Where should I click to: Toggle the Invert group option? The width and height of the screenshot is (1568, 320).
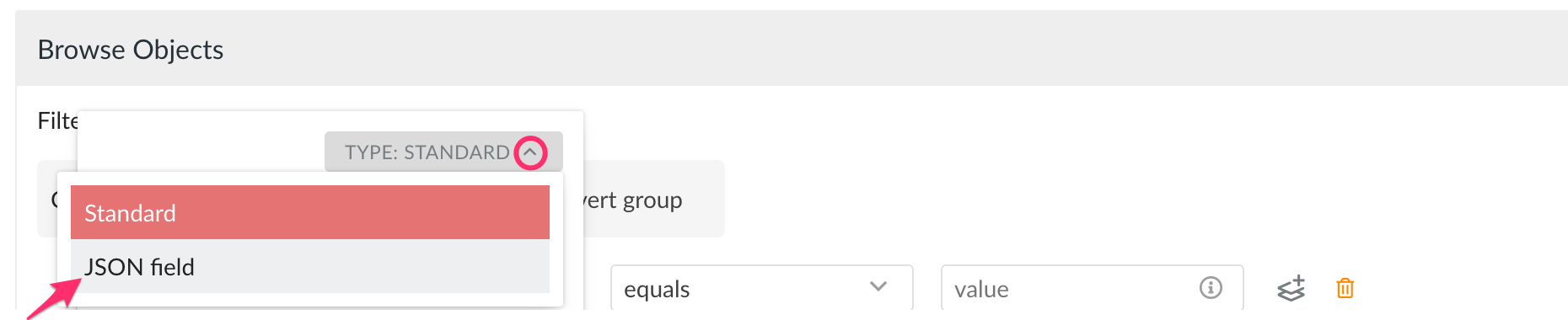click(632, 200)
